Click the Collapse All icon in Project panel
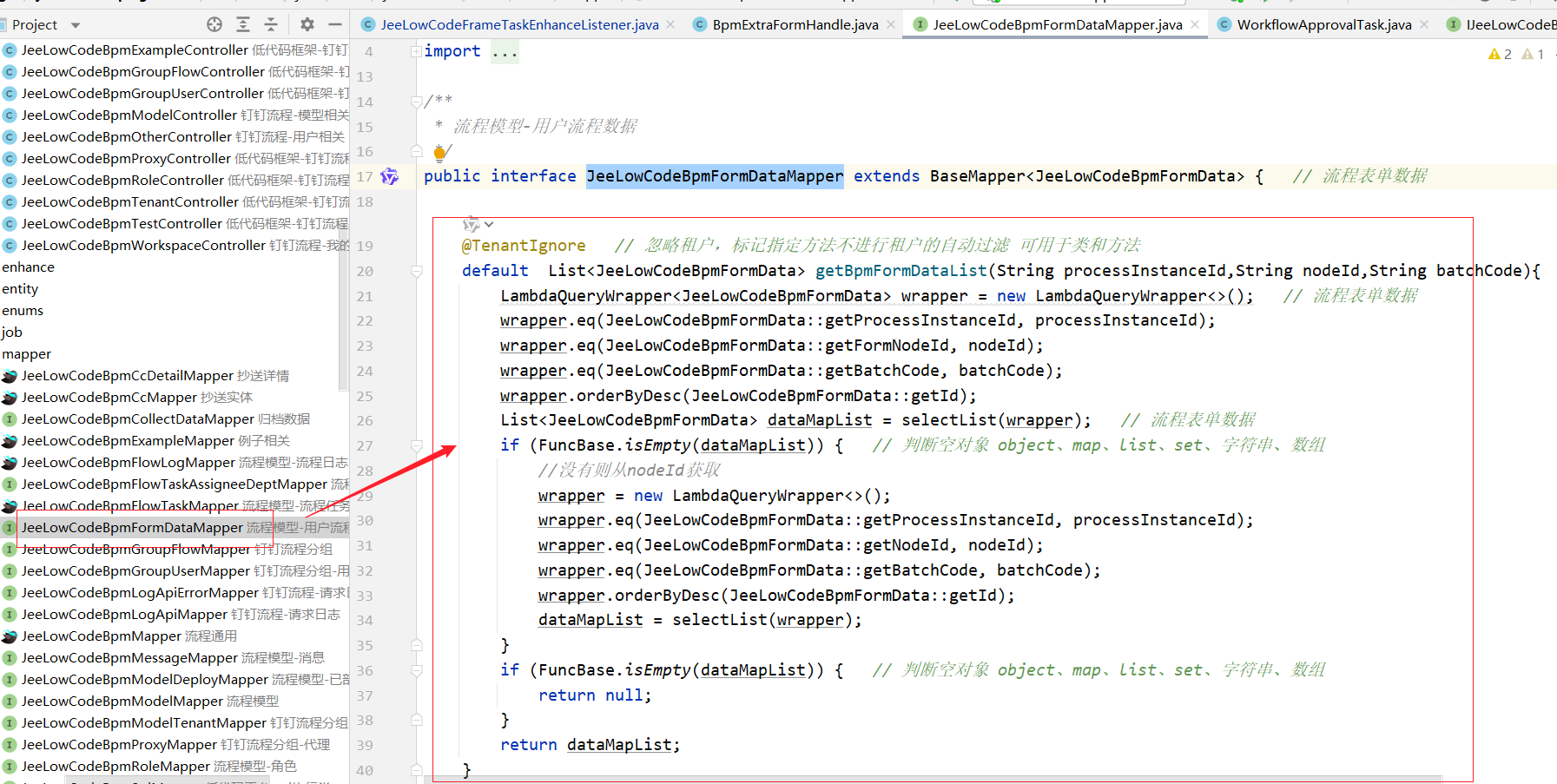The image size is (1557, 784). pyautogui.click(x=271, y=24)
